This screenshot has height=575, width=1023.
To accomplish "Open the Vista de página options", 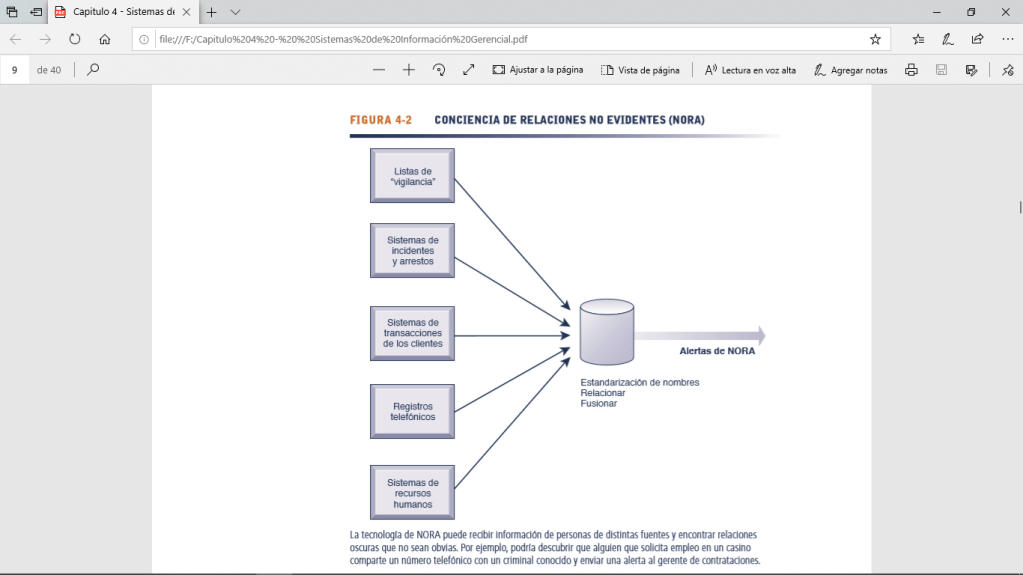I will tap(640, 70).
